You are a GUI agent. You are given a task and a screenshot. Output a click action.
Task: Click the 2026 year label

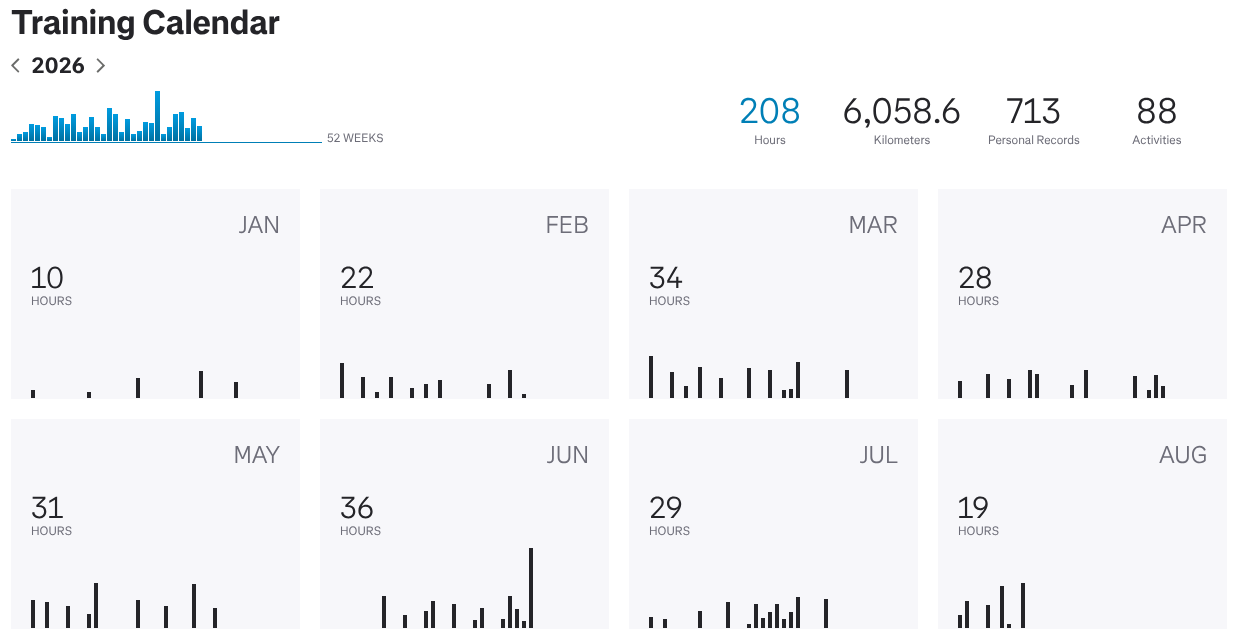click(x=58, y=66)
